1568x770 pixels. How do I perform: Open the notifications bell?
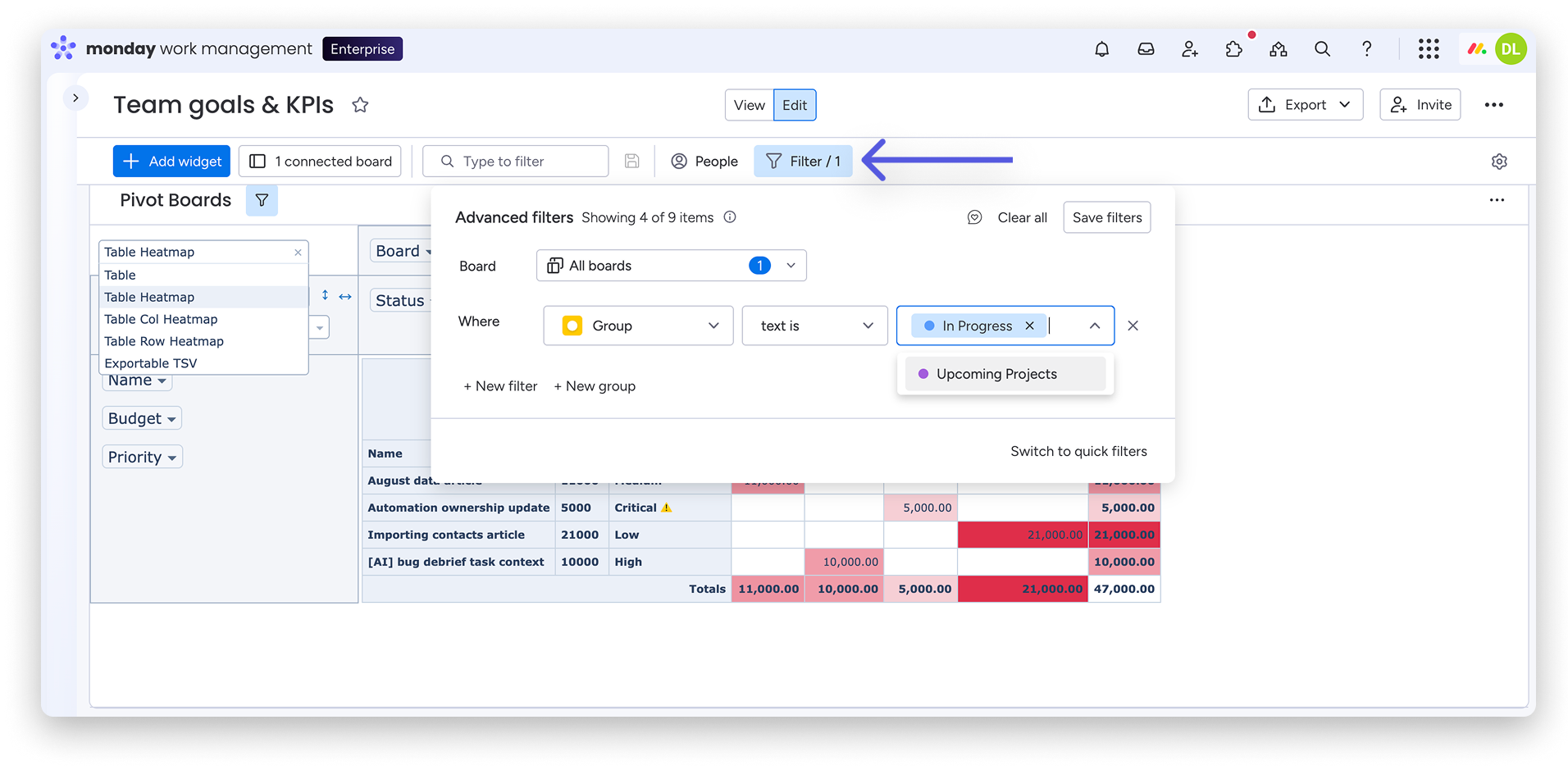tap(1101, 49)
